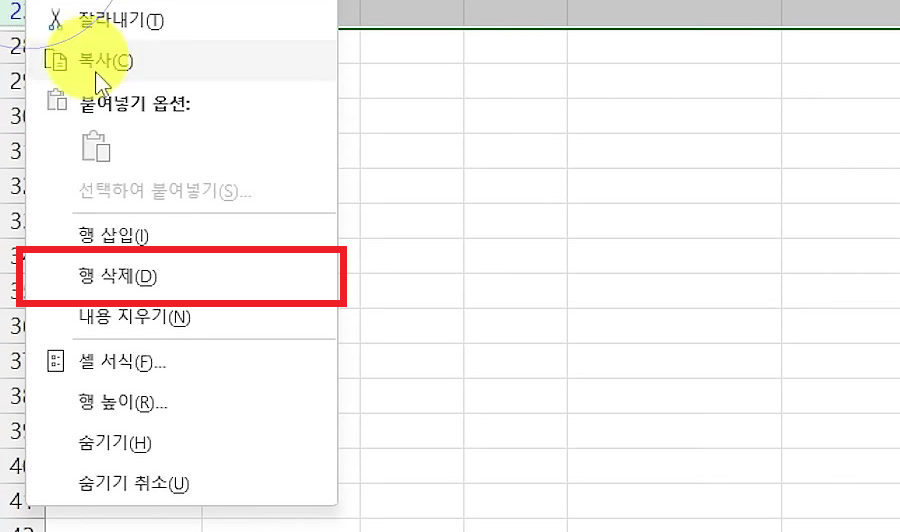Click the clipboard icon beside 붙여넣기 옵션
Viewport: 900px width, 532px height.
click(57, 100)
